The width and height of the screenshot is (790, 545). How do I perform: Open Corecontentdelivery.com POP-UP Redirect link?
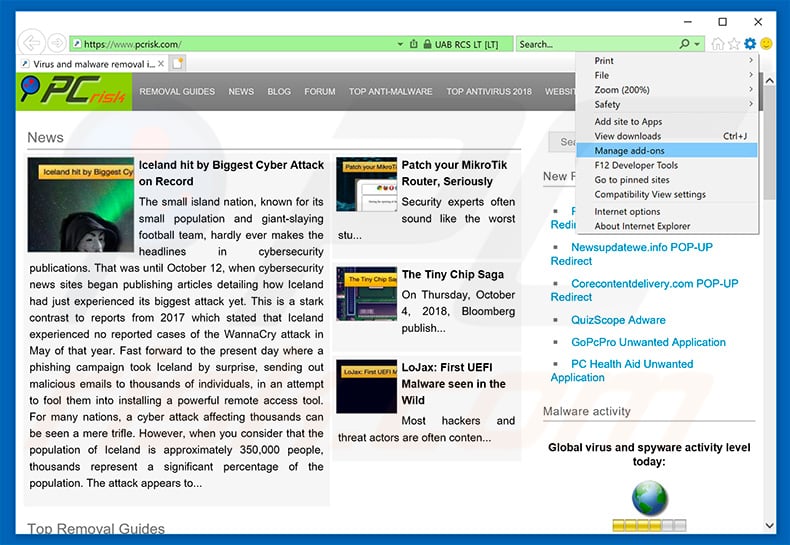coord(644,290)
